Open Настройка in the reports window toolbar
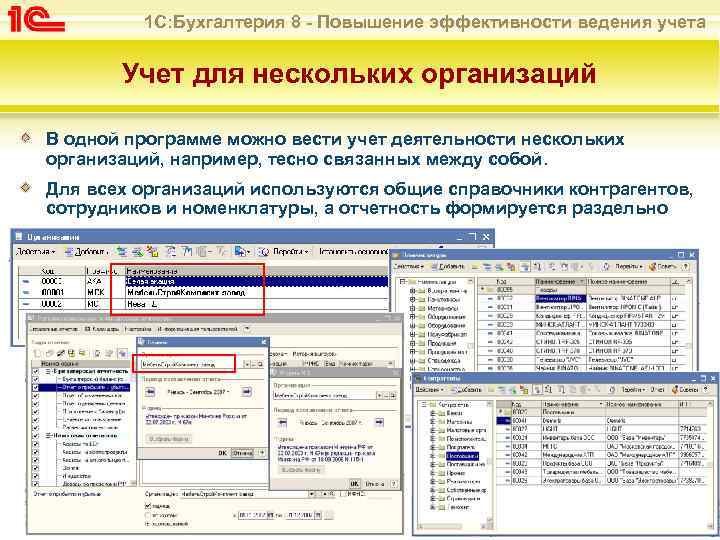This screenshot has width=720, height=540. pyautogui.click(x=138, y=329)
